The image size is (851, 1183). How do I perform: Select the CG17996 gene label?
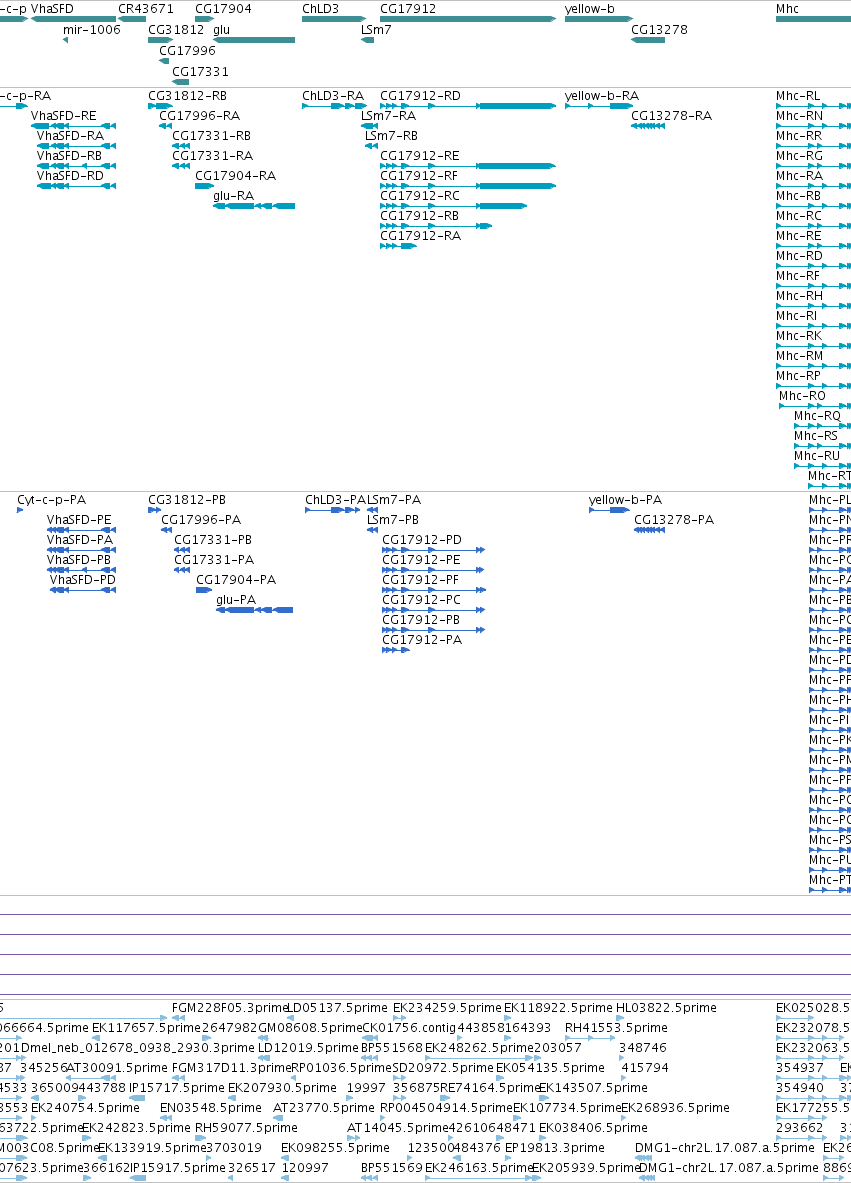(x=187, y=51)
